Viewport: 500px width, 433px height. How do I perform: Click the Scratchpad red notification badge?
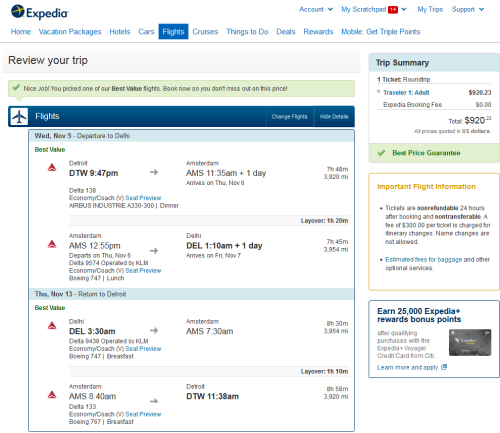click(393, 10)
